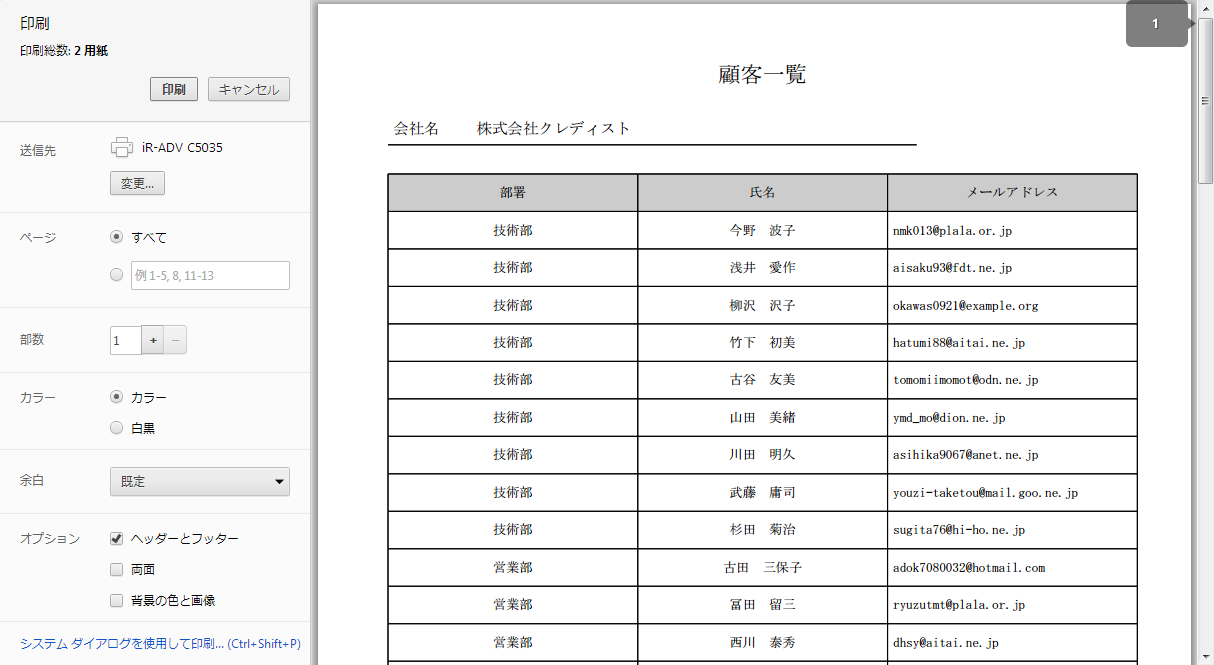The width and height of the screenshot is (1214, 665).
Task: Click the name 川田 明久
Action: coord(763,454)
